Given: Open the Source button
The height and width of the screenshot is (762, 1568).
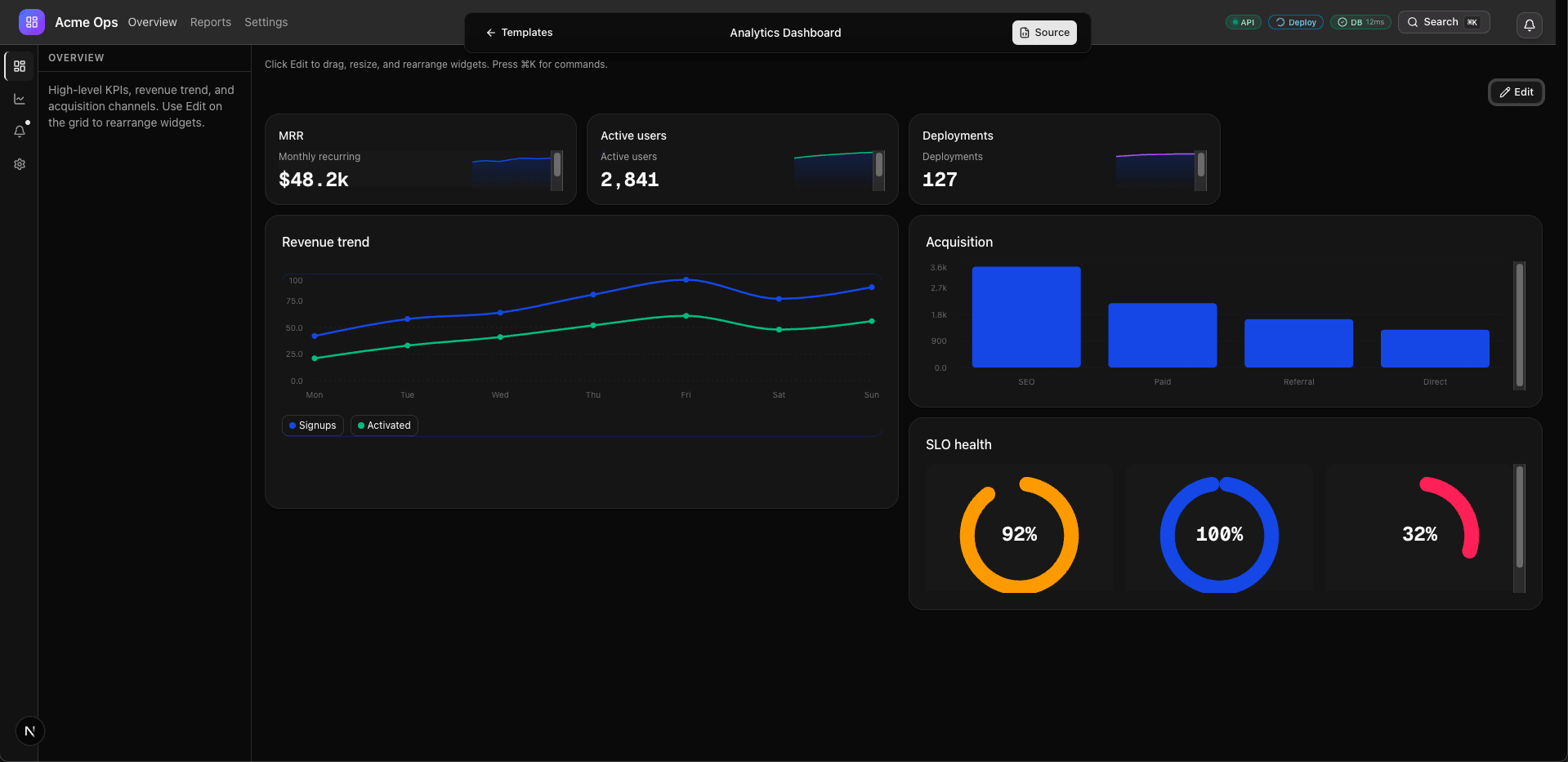Looking at the screenshot, I should pos(1044,33).
